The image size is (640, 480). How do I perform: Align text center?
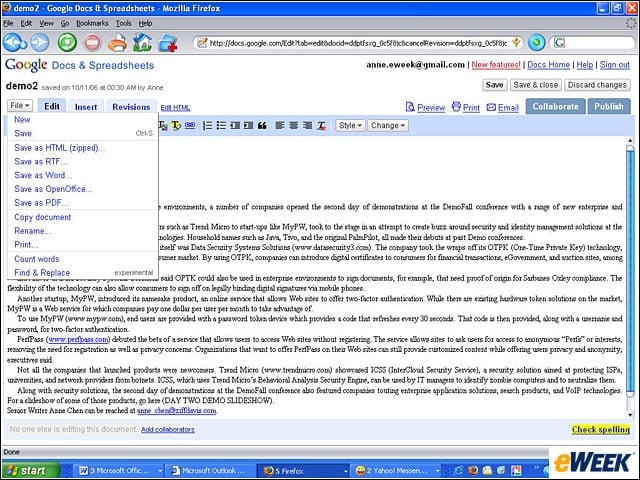tap(293, 125)
